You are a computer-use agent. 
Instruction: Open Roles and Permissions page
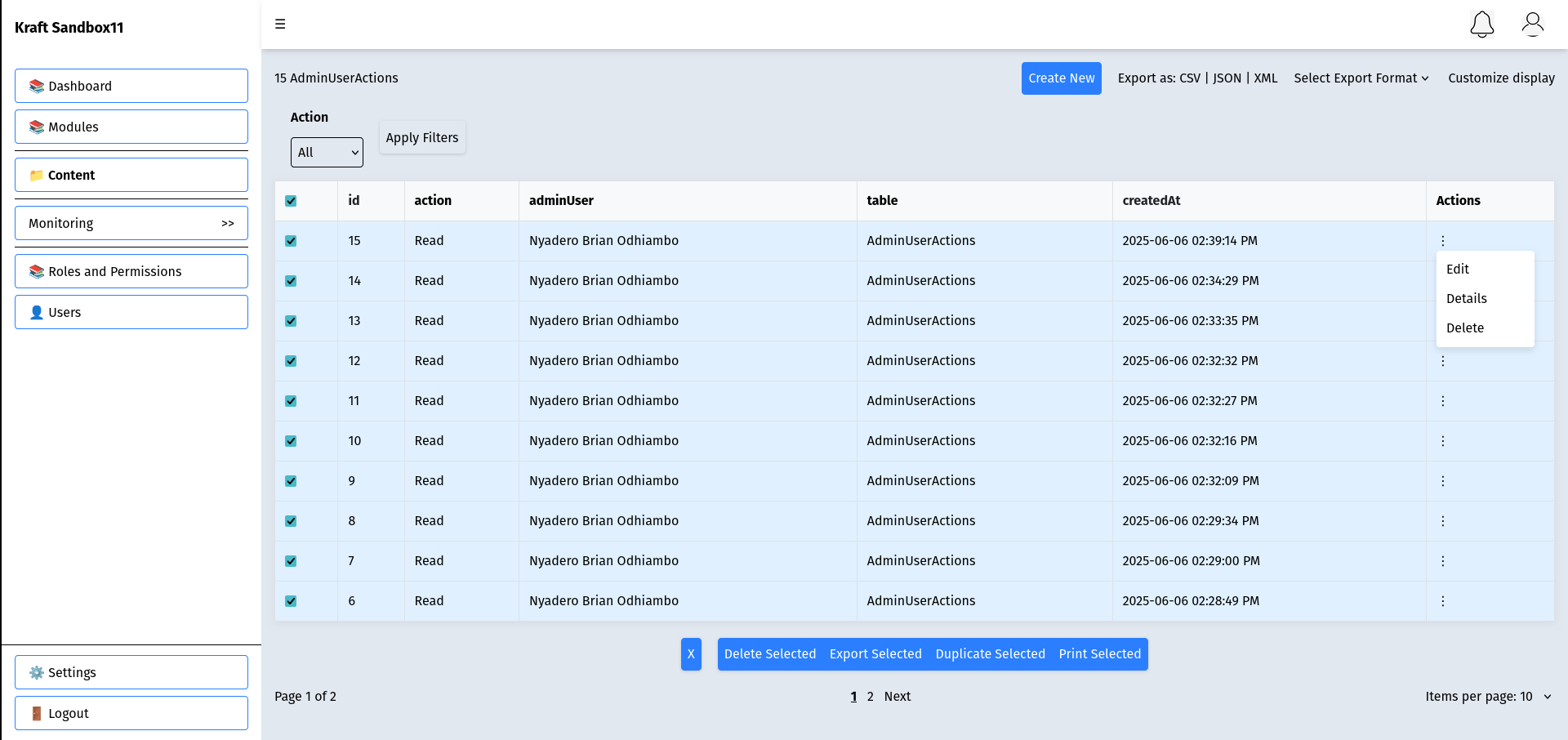tap(131, 271)
